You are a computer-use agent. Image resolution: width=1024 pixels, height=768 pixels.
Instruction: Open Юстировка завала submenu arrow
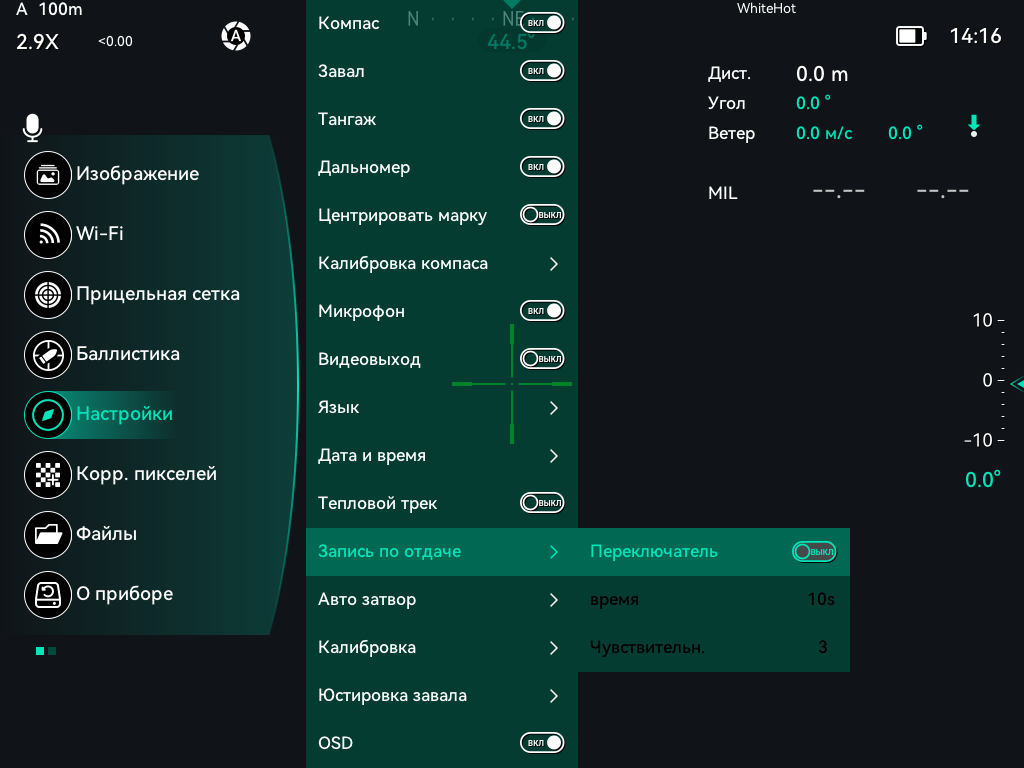click(x=554, y=696)
